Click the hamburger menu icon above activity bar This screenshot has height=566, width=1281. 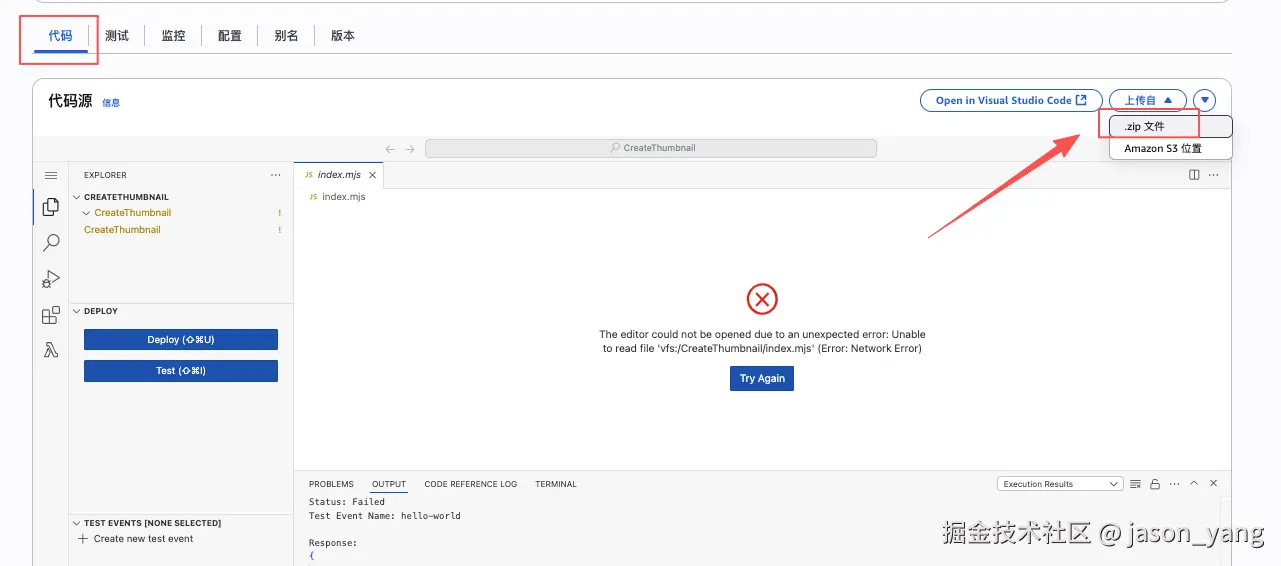click(x=51, y=175)
